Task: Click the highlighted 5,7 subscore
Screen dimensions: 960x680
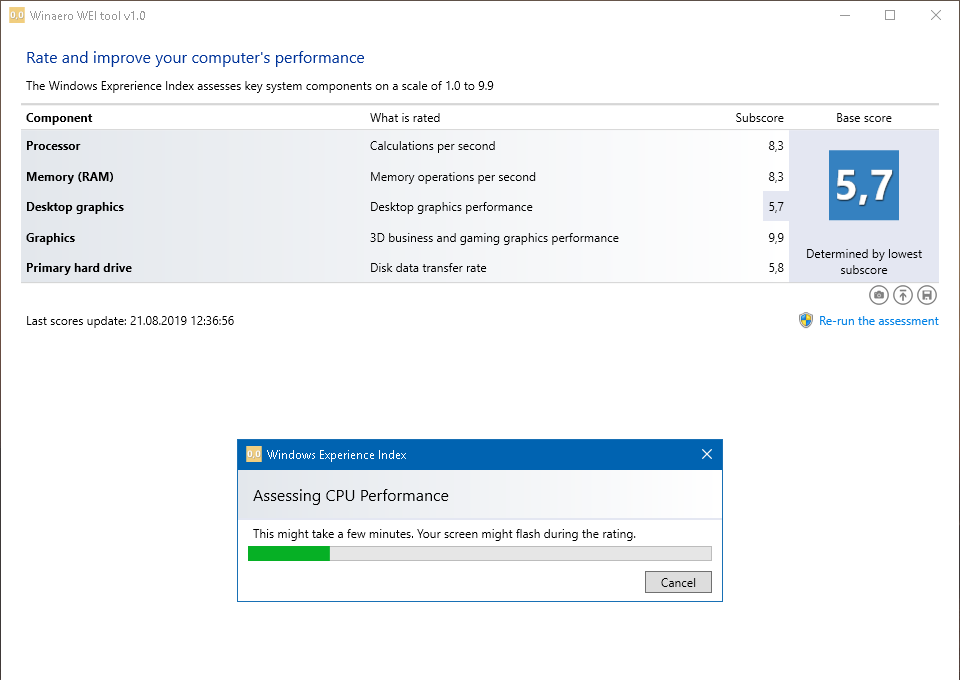Action: [776, 207]
